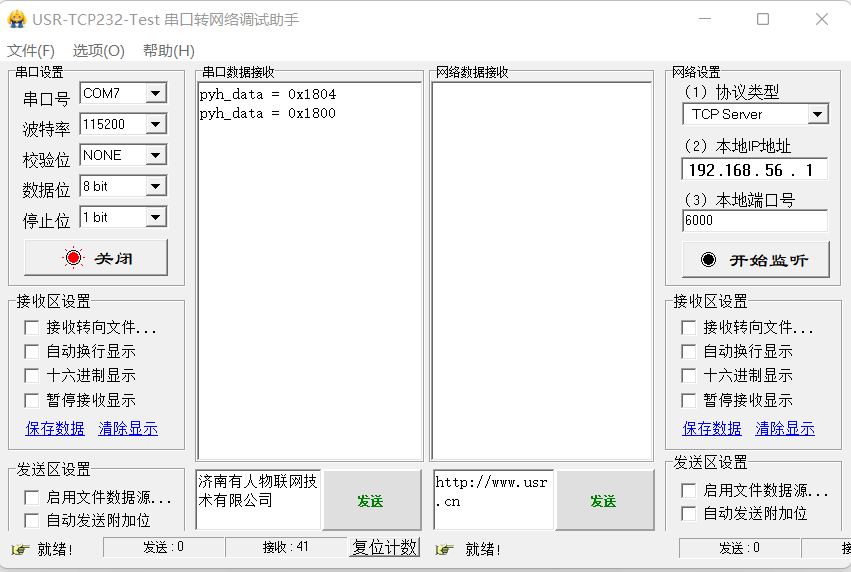Viewport: 851px width, 572px height.
Task: Expand the 波特率 115200 dropdown
Action: pos(156,124)
